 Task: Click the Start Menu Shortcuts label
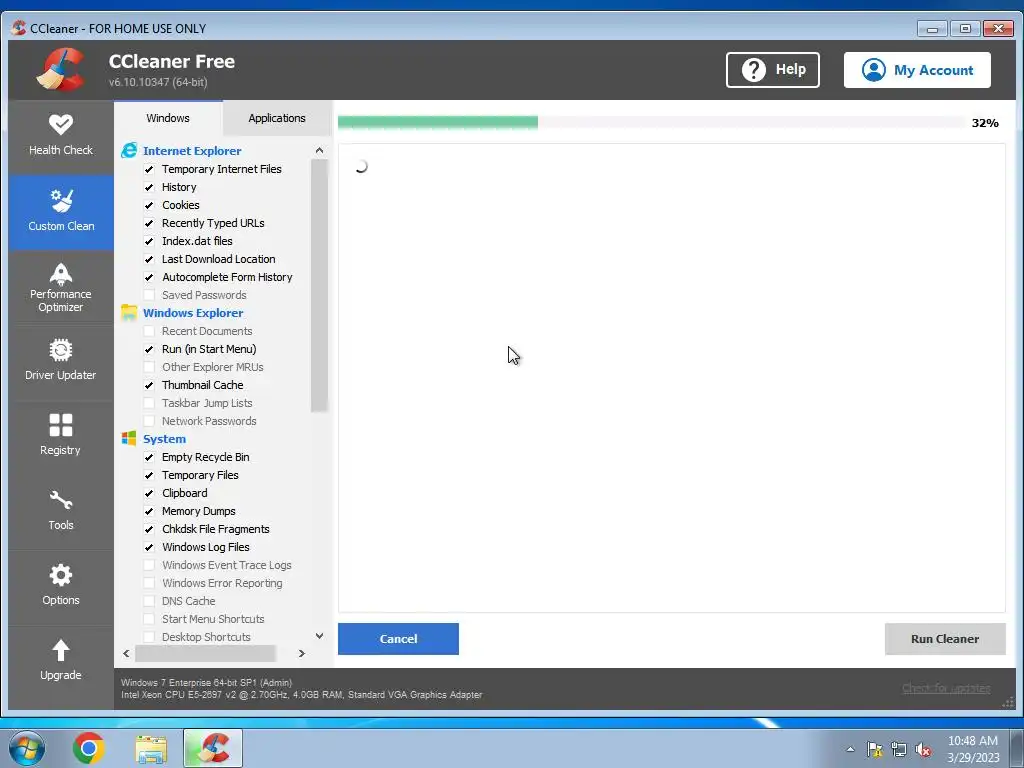pyautogui.click(x=213, y=619)
